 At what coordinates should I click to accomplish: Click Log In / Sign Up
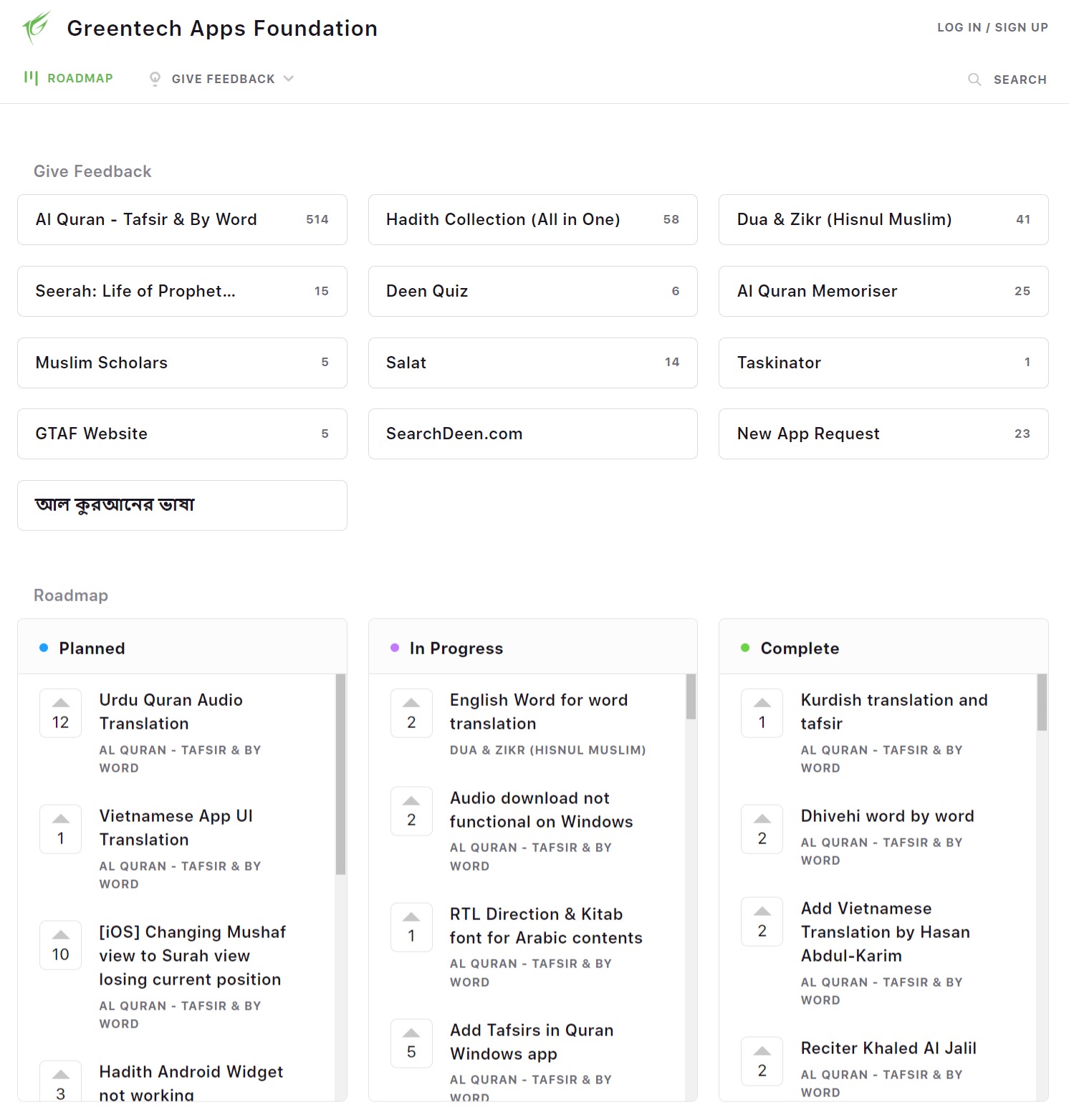(992, 27)
